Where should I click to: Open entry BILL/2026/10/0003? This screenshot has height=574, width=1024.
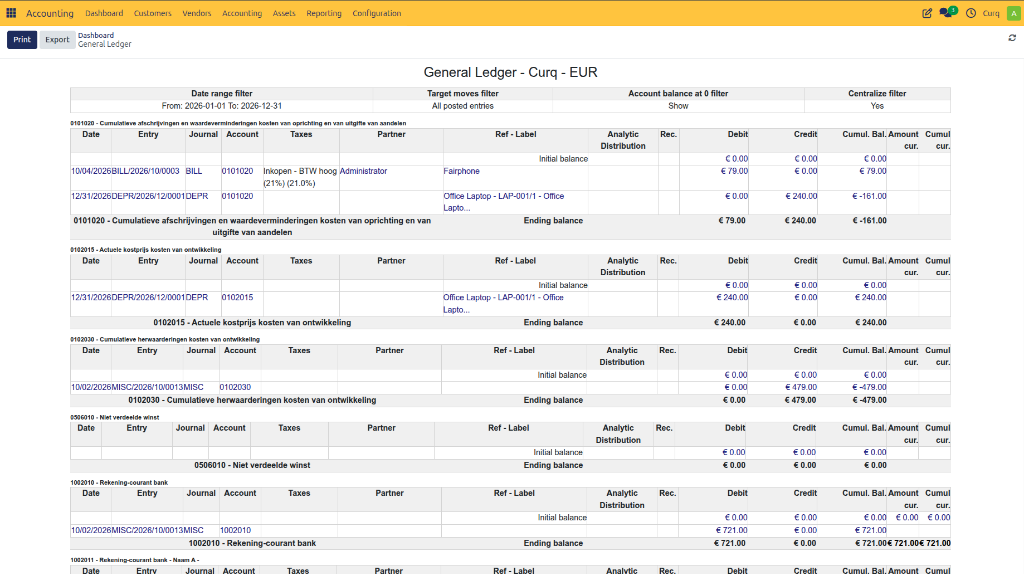146,171
